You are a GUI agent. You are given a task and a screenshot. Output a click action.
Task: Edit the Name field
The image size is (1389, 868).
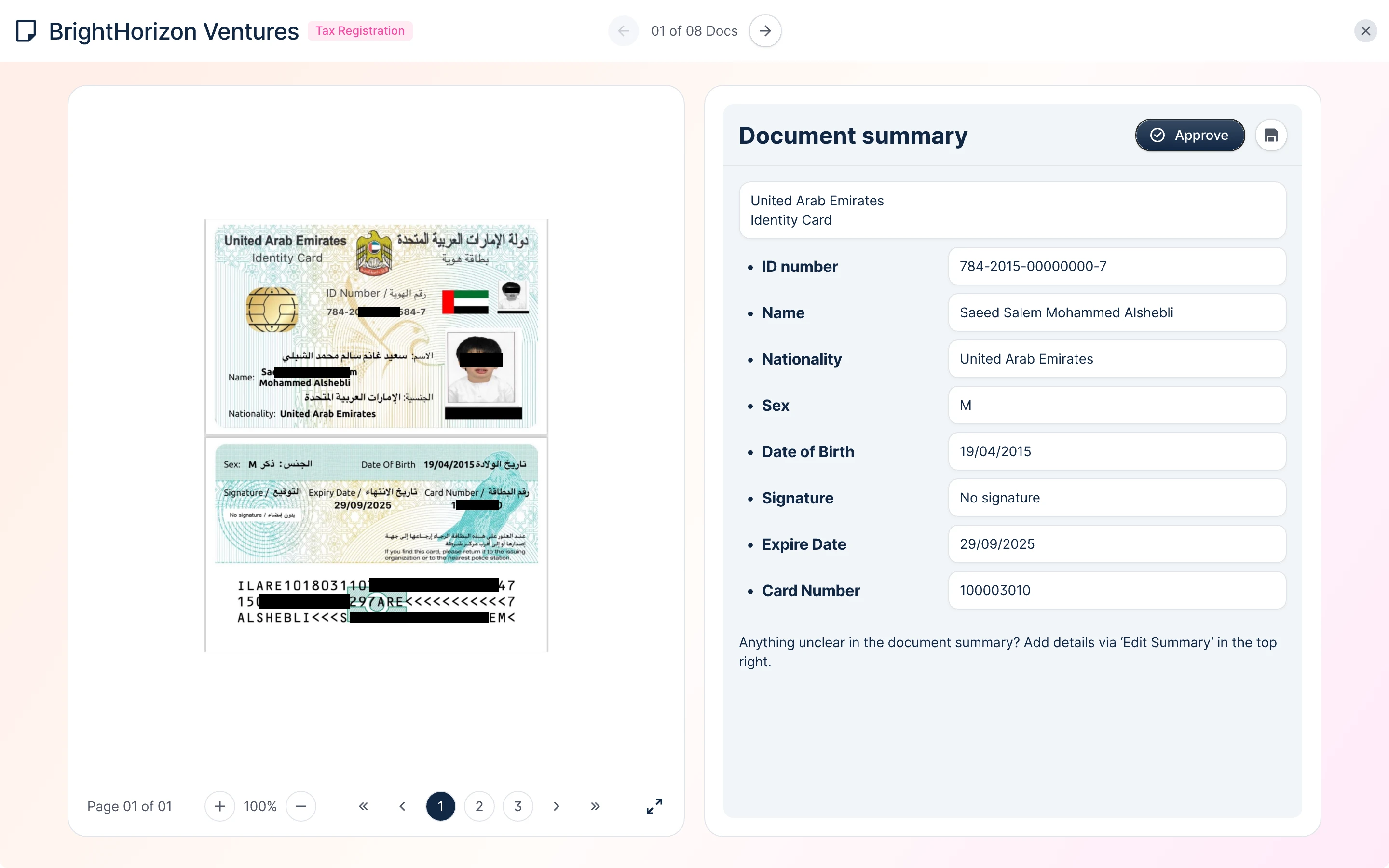1117,312
